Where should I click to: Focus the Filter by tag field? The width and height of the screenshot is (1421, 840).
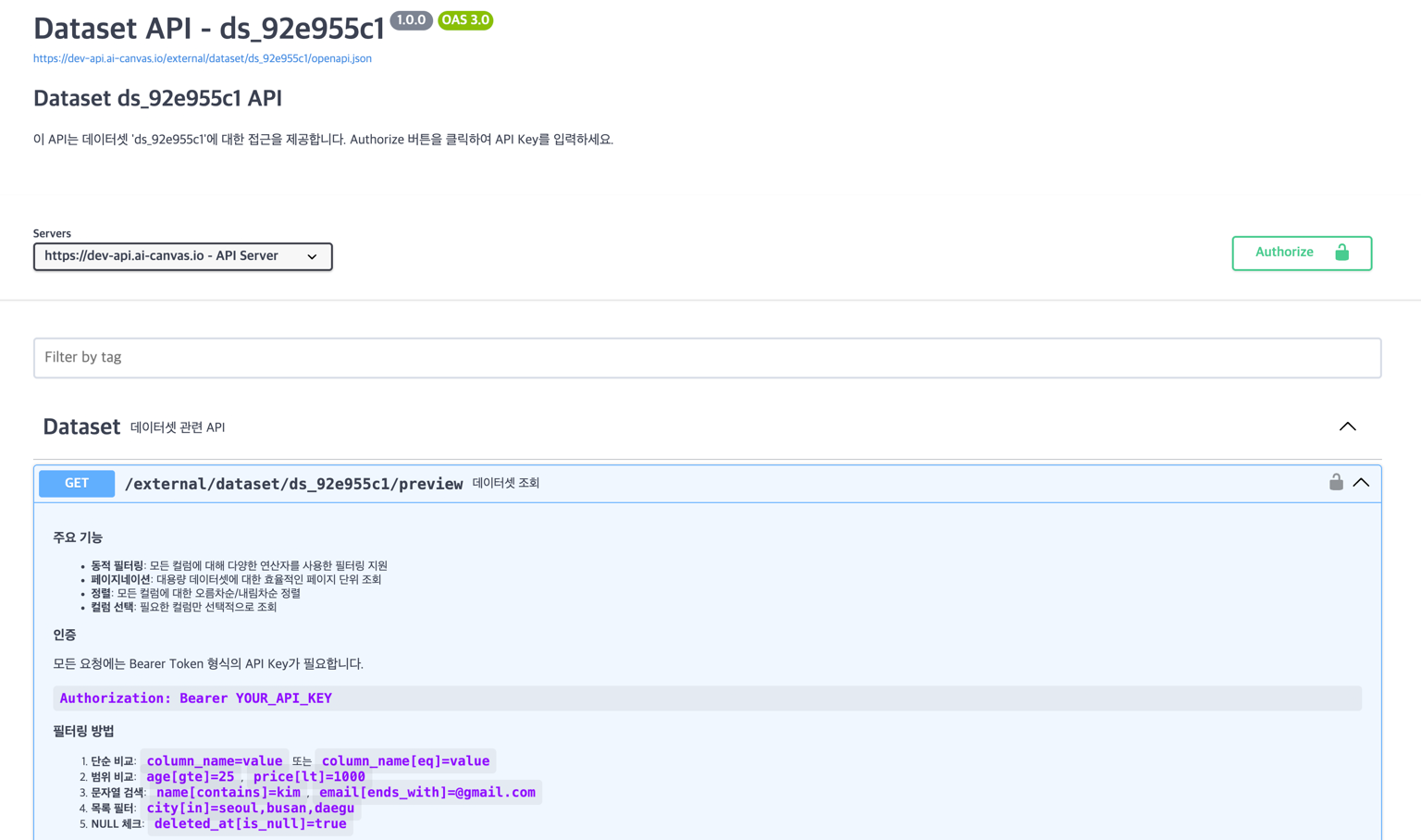(707, 358)
